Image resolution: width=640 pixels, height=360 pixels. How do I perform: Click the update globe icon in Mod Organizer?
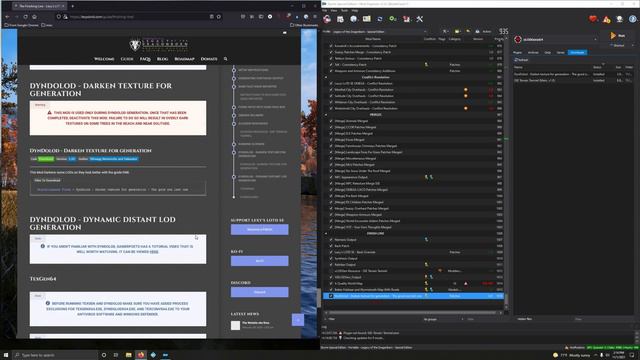(620, 19)
